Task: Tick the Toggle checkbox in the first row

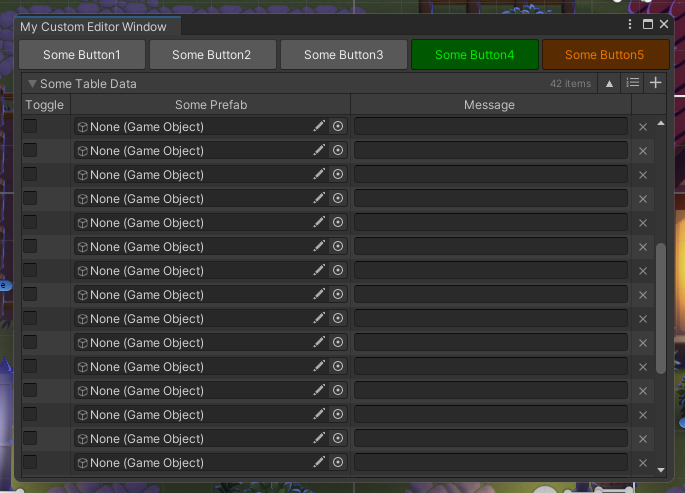Action: tap(30, 126)
